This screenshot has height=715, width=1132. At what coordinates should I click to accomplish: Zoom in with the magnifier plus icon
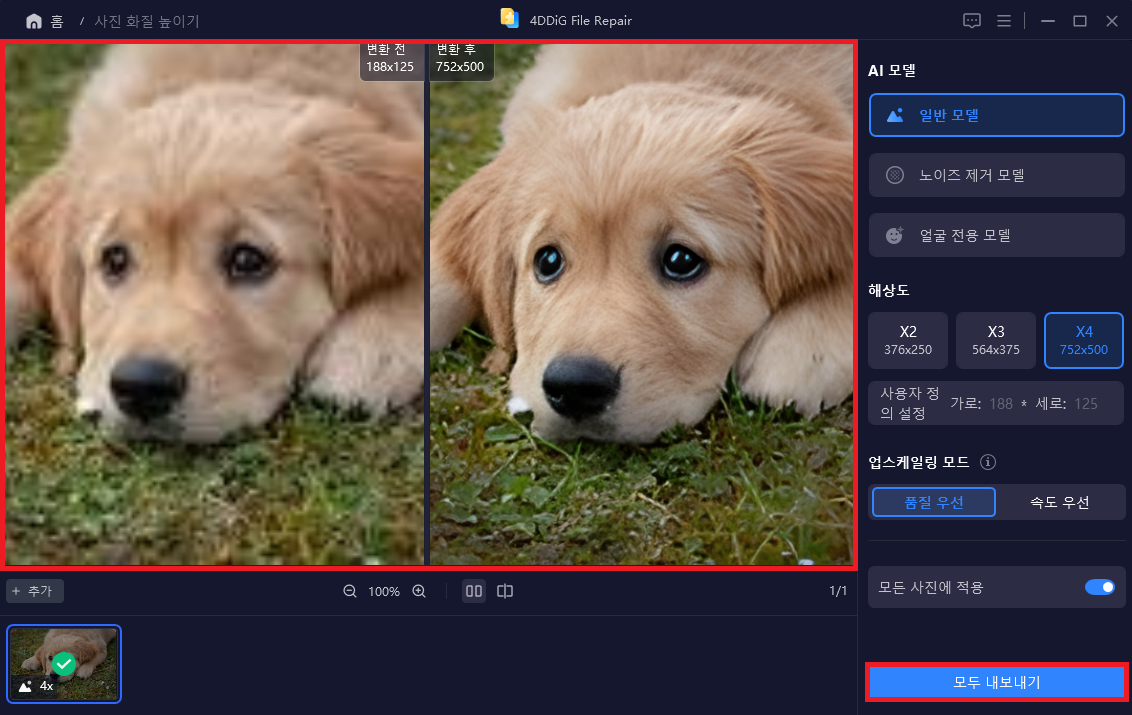pos(419,592)
